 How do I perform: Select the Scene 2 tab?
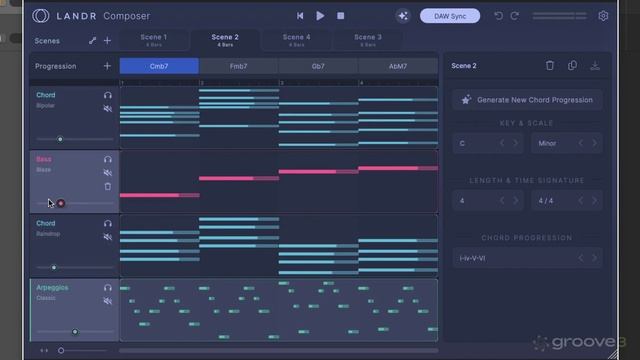(225, 40)
